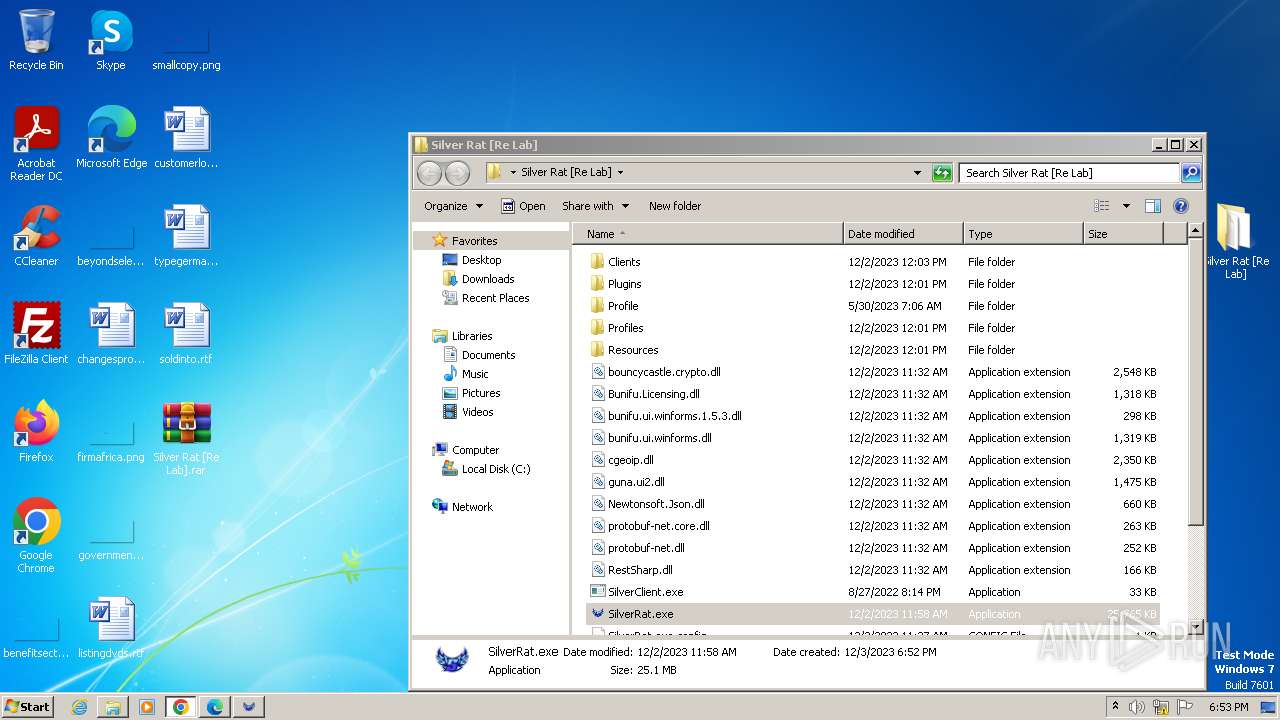Open the Share with dropdown menu
The width and height of the screenshot is (1280, 720).
click(x=595, y=206)
